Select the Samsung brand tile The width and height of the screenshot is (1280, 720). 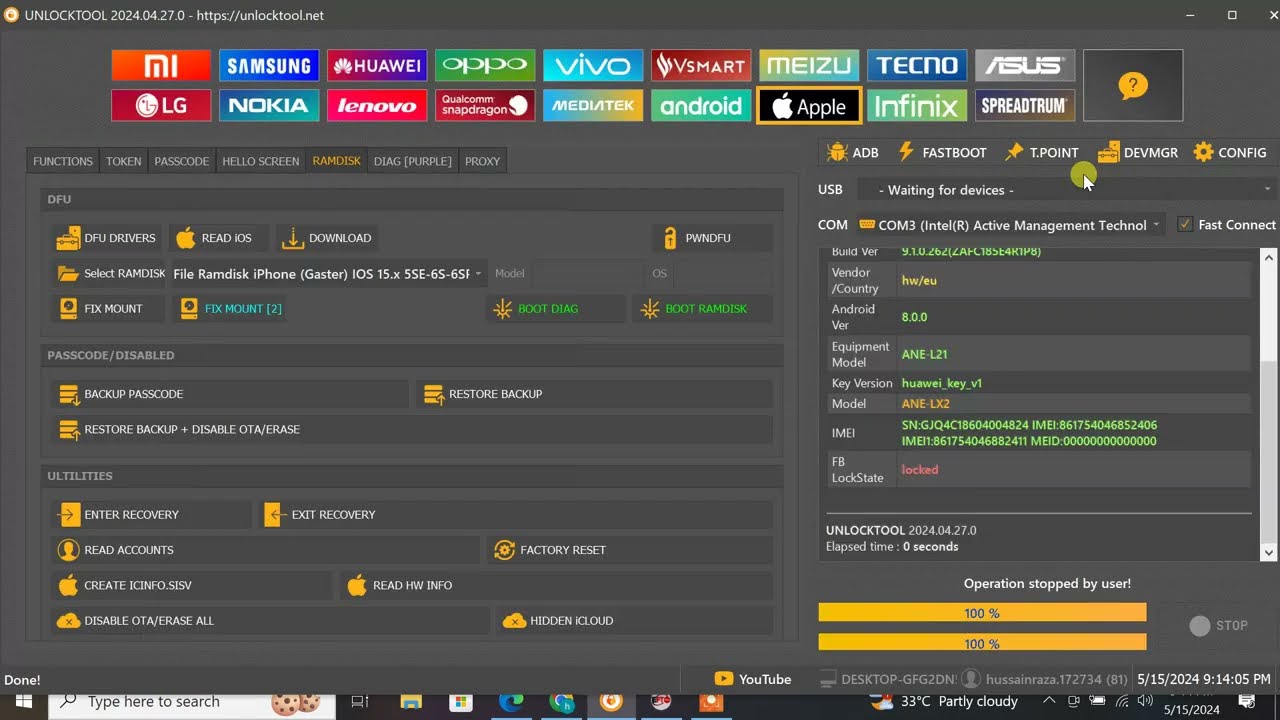pos(269,66)
